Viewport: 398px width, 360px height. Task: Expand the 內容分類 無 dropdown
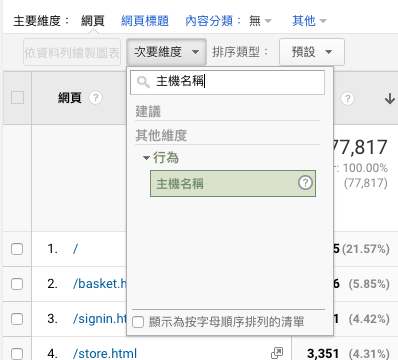pos(260,21)
